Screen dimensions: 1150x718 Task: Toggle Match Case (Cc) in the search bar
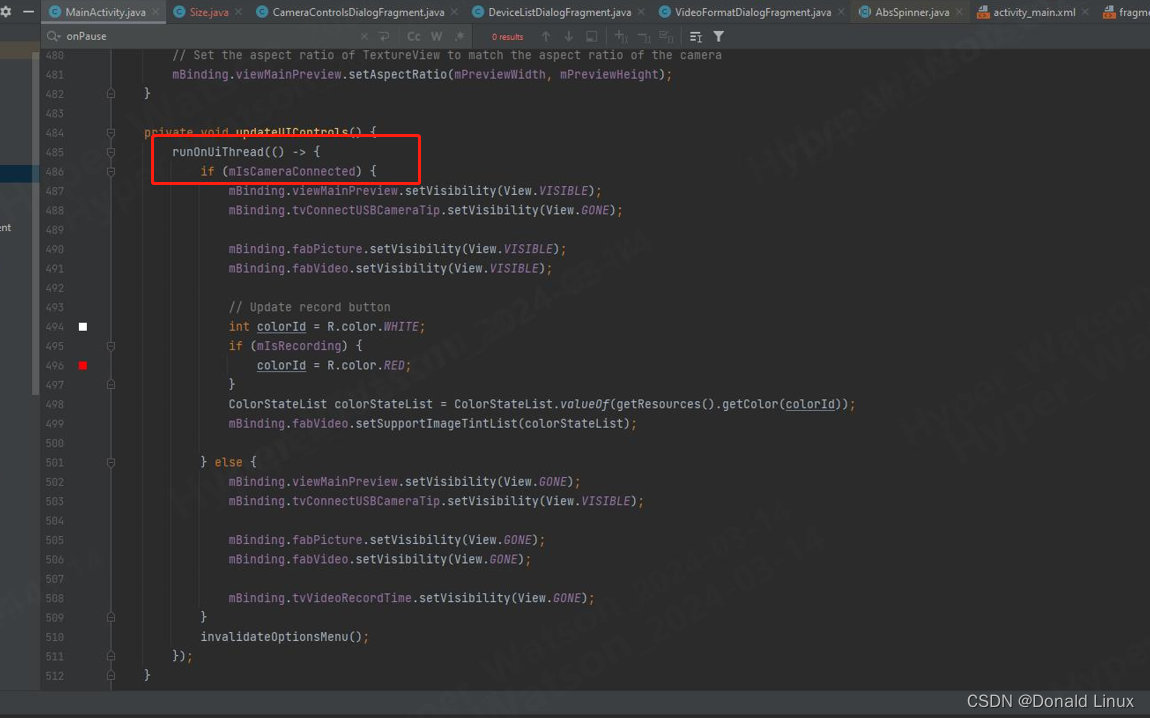tap(414, 36)
